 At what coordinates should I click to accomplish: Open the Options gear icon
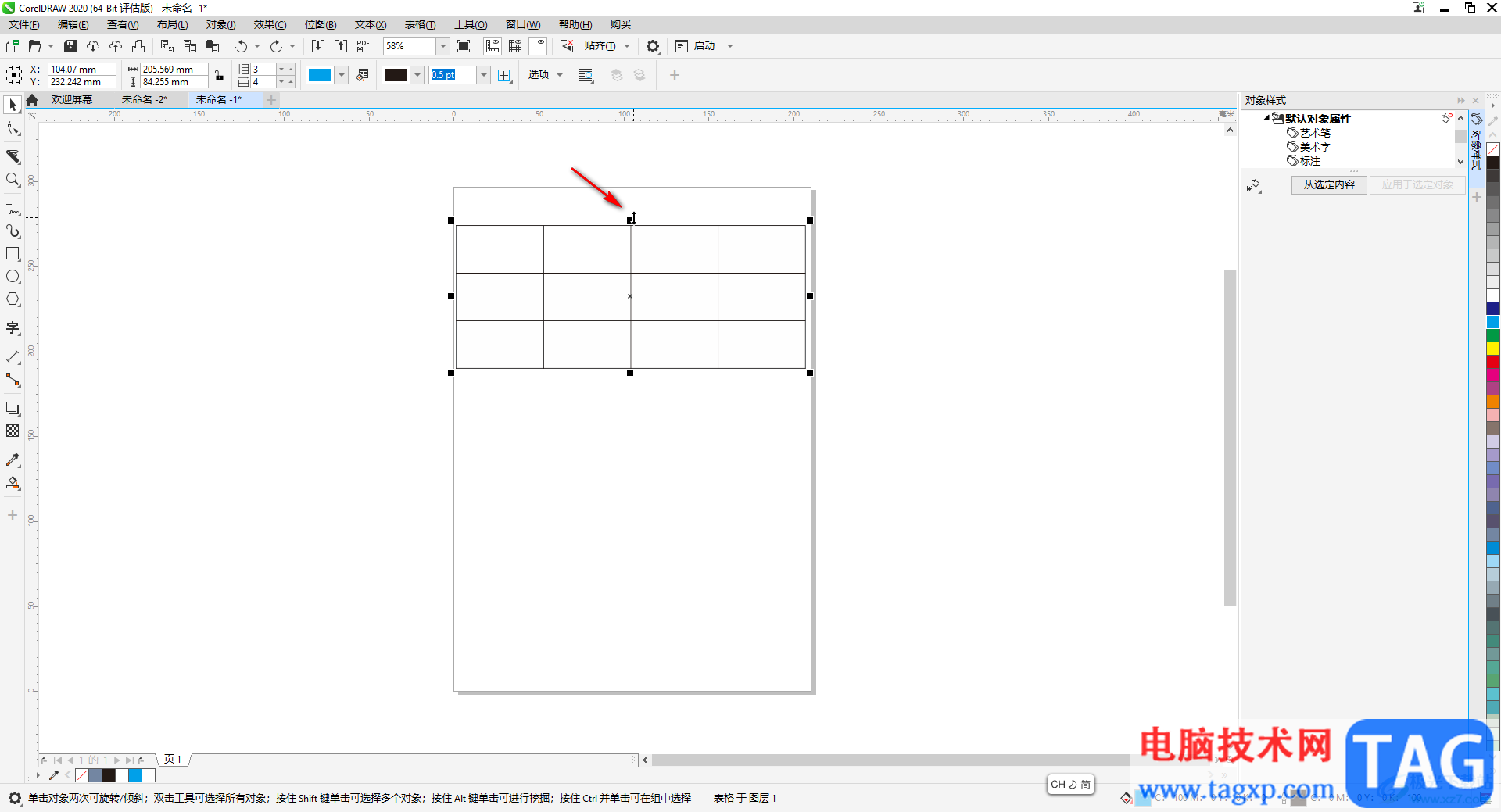coord(653,46)
